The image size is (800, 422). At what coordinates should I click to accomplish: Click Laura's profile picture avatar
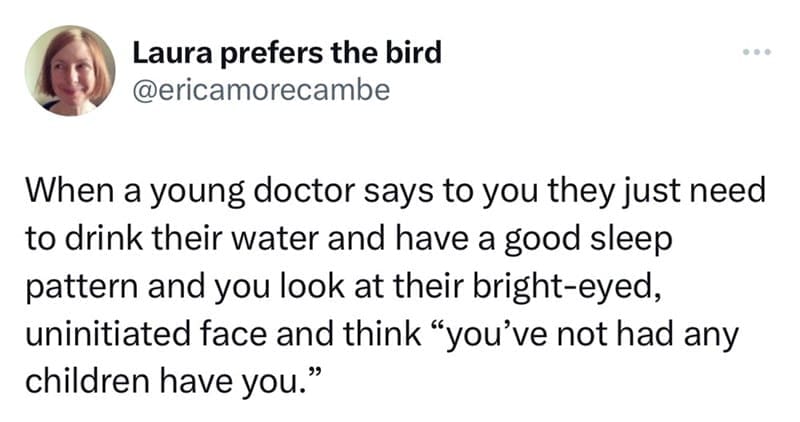point(70,70)
